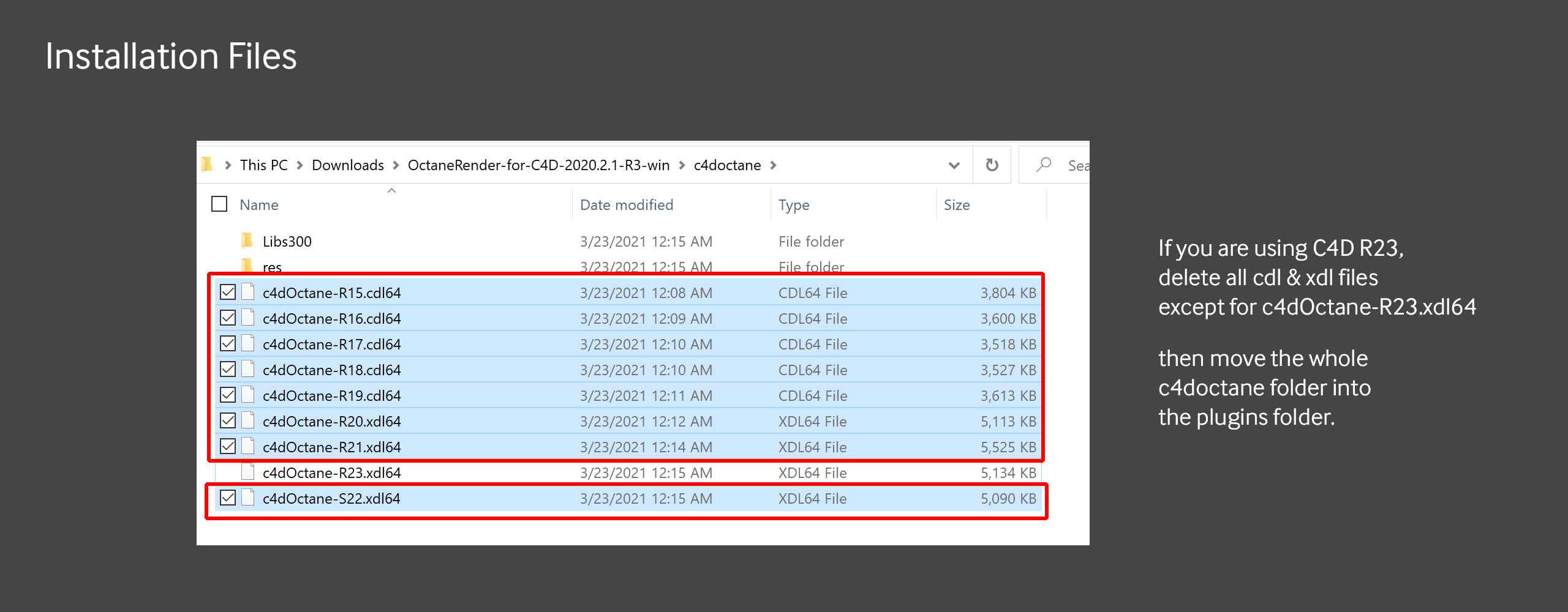Click the Libs300 folder icon

[247, 241]
